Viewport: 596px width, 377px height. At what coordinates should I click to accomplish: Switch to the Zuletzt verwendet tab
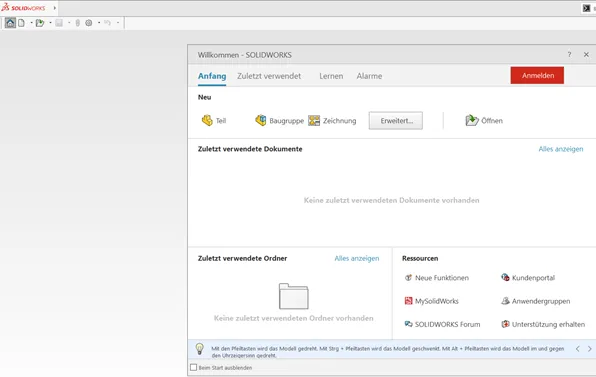pos(269,76)
